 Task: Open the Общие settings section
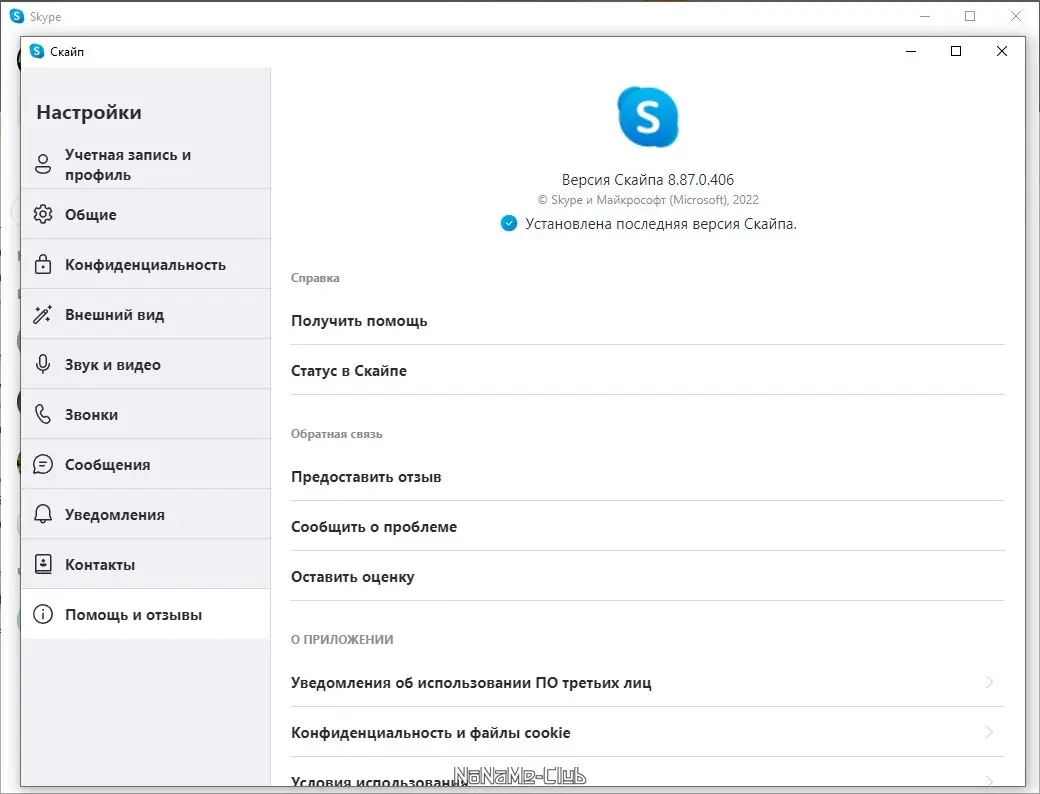[x=146, y=214]
